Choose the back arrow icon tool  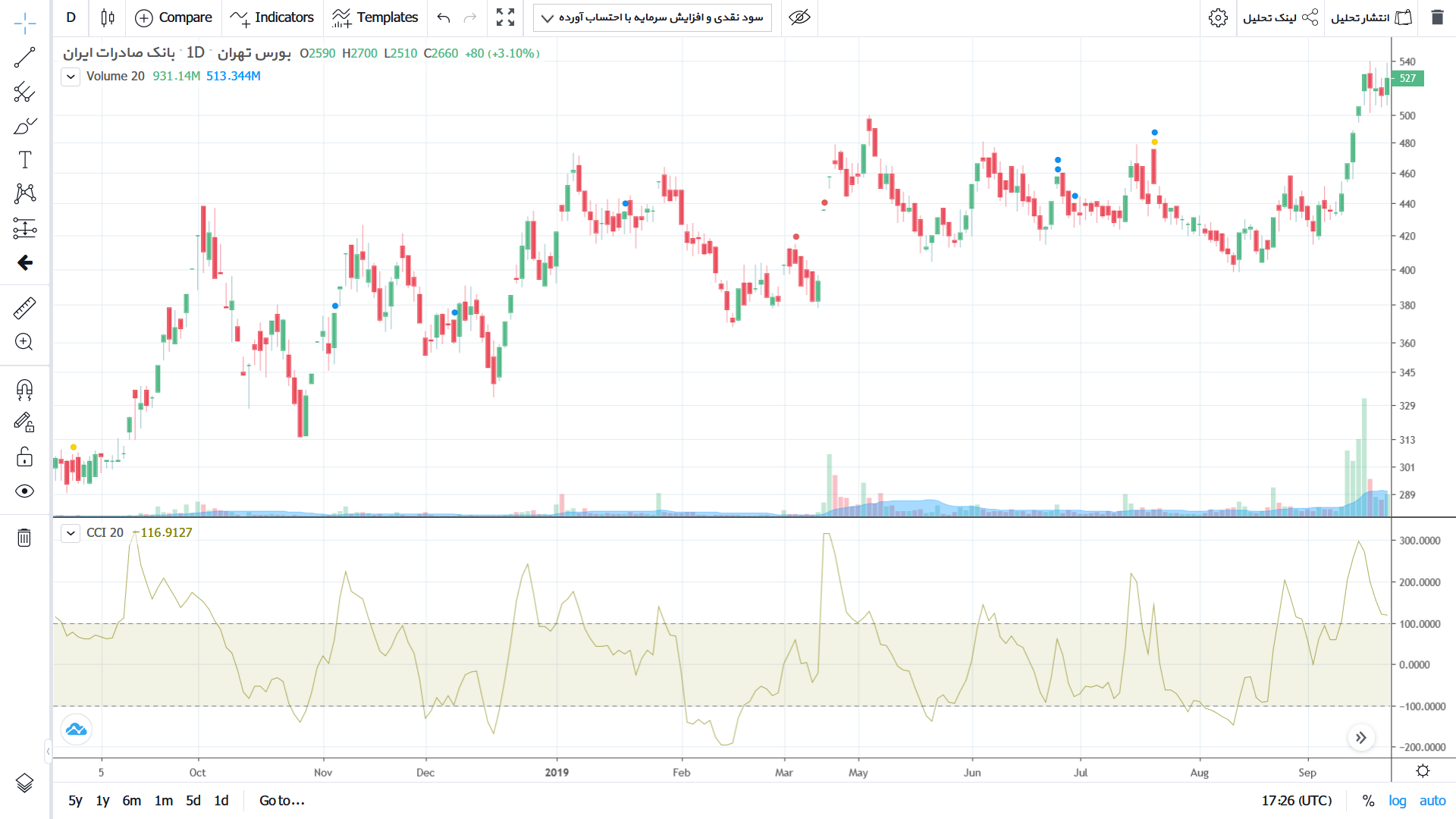25,262
